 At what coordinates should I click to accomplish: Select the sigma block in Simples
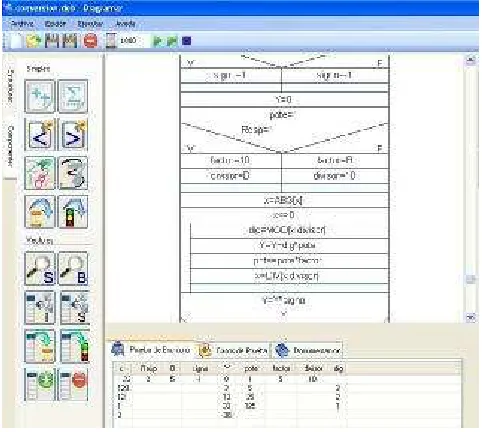[x=73, y=96]
